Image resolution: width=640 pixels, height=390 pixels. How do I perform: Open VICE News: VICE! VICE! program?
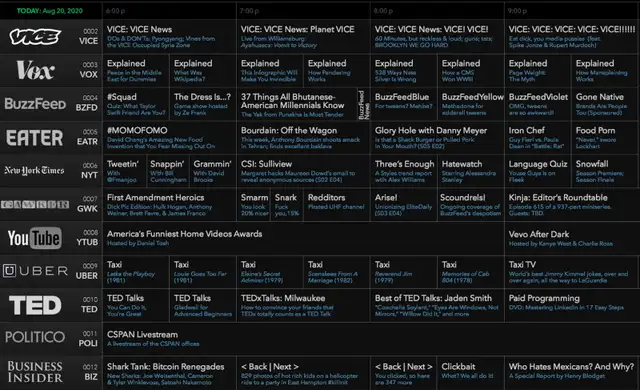point(437,37)
